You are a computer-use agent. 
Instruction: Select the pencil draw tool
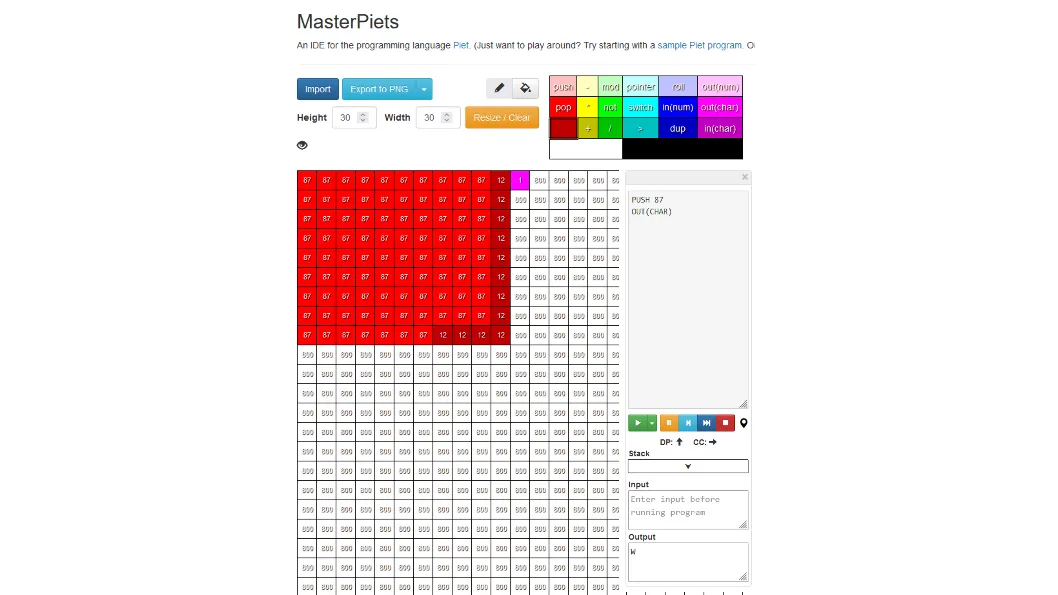click(x=499, y=88)
